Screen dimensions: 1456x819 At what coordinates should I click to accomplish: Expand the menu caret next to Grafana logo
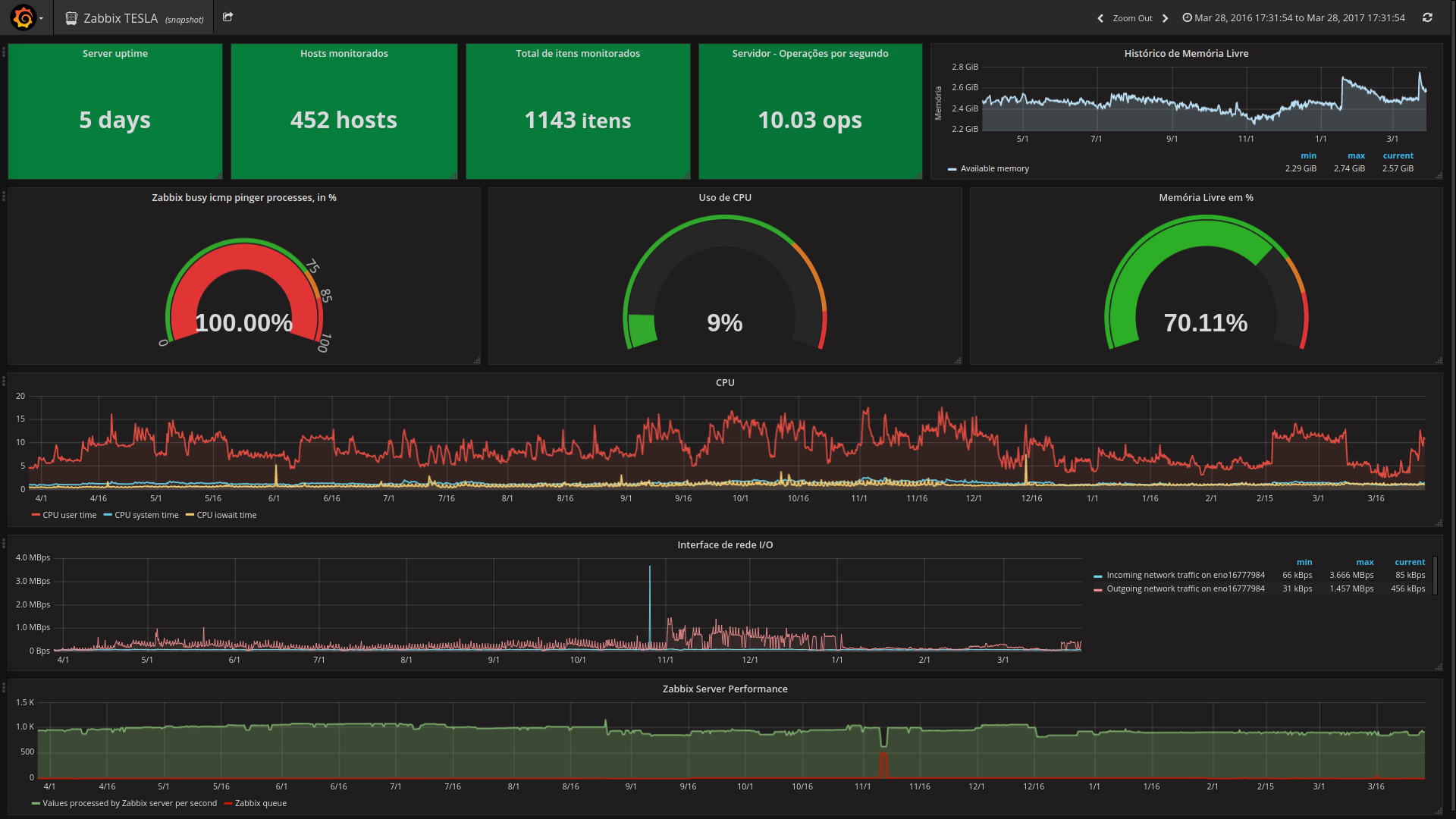[41, 18]
